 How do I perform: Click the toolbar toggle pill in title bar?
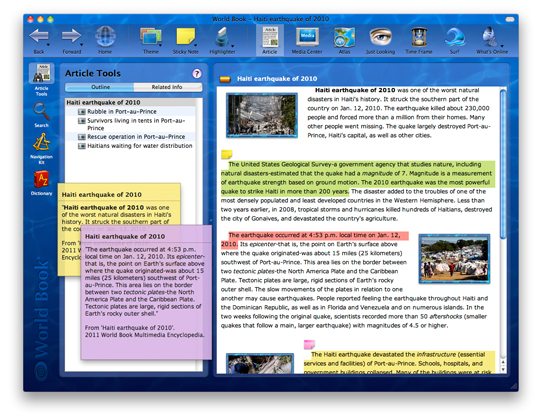(x=510, y=19)
